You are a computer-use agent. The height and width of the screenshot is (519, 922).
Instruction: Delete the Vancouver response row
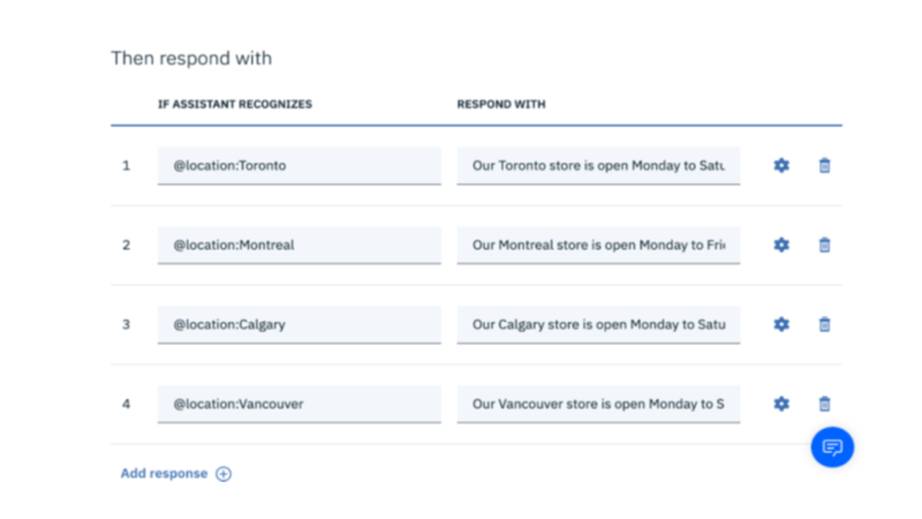(x=824, y=404)
